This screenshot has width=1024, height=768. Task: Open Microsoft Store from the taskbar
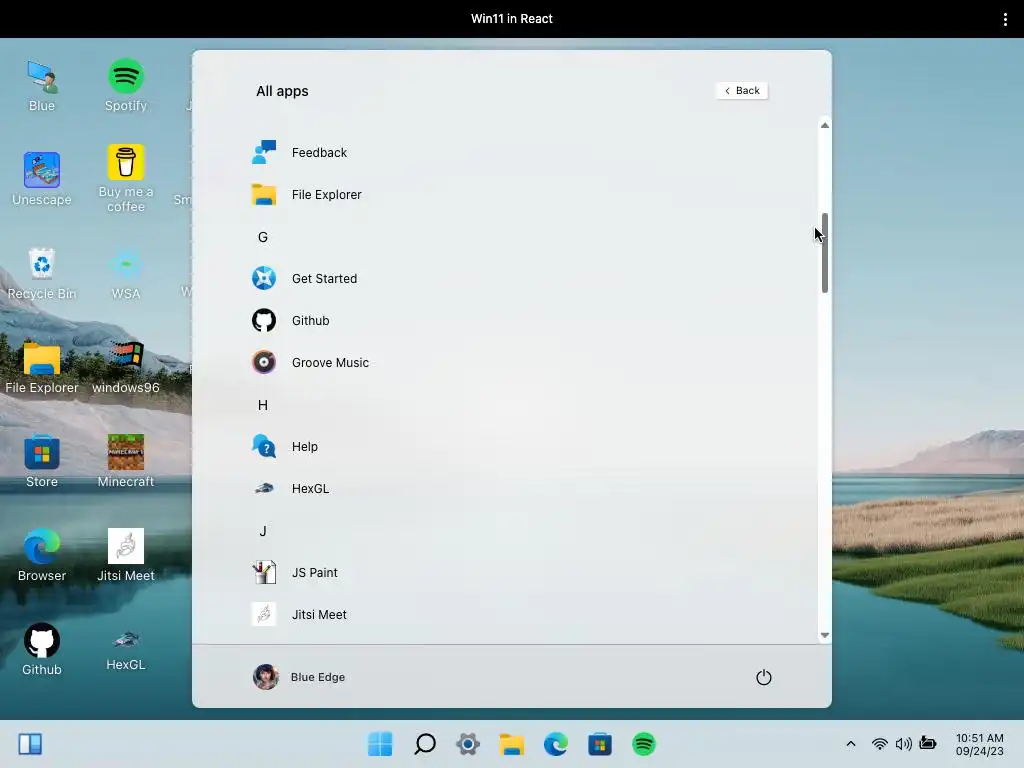[x=600, y=744]
